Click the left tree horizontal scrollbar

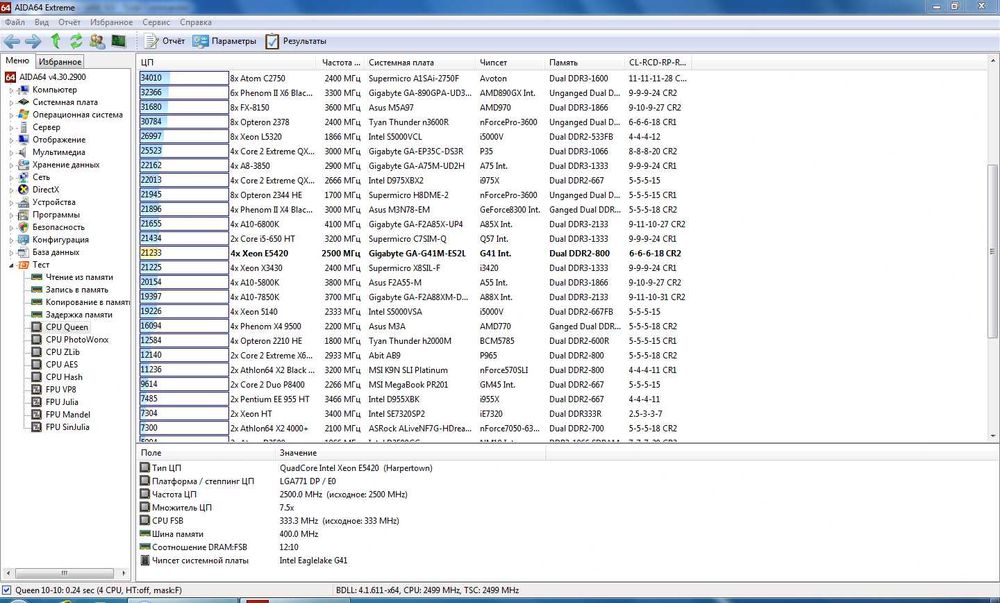(x=64, y=573)
